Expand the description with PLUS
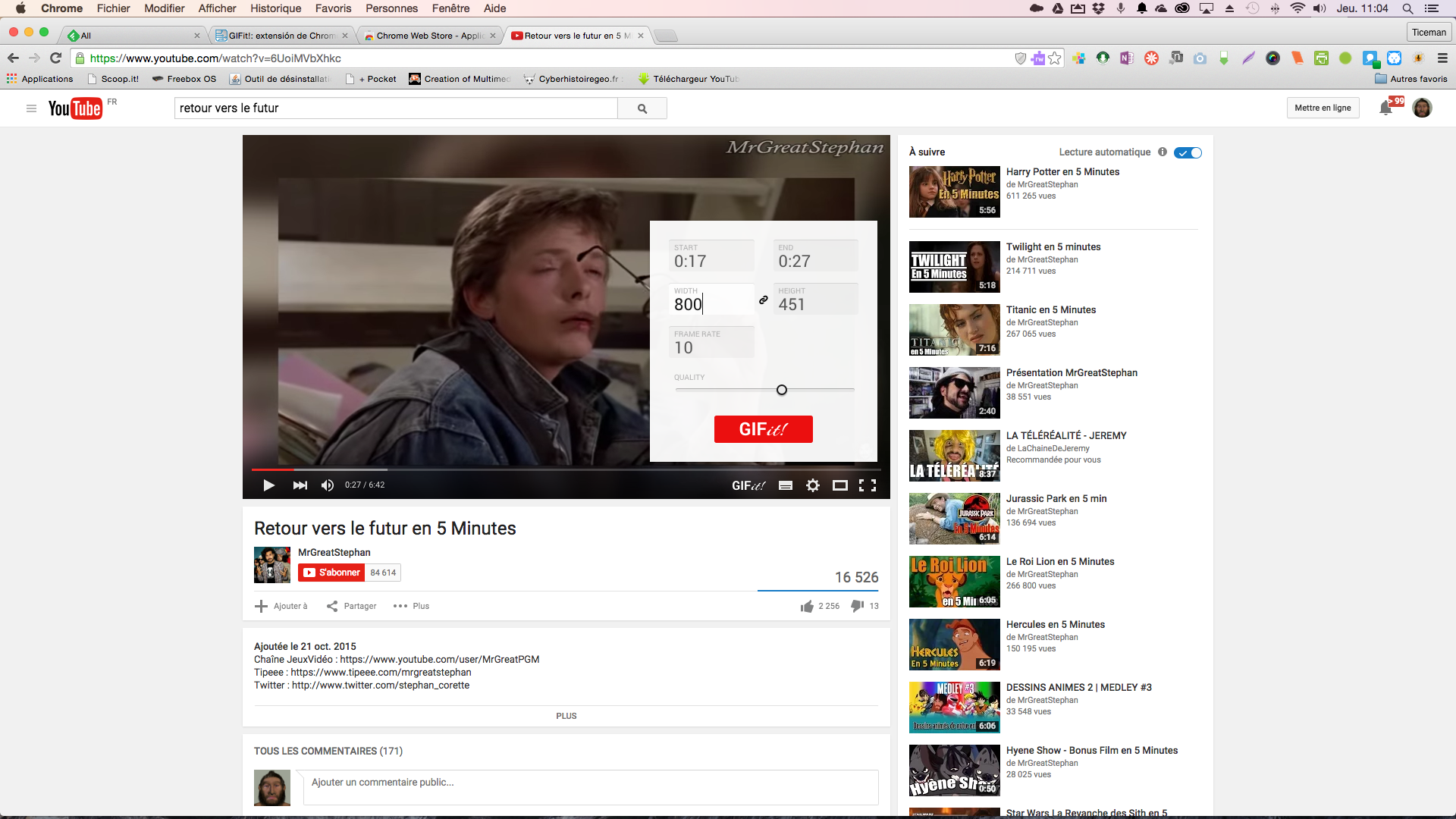Image resolution: width=1456 pixels, height=819 pixels. coord(566,716)
